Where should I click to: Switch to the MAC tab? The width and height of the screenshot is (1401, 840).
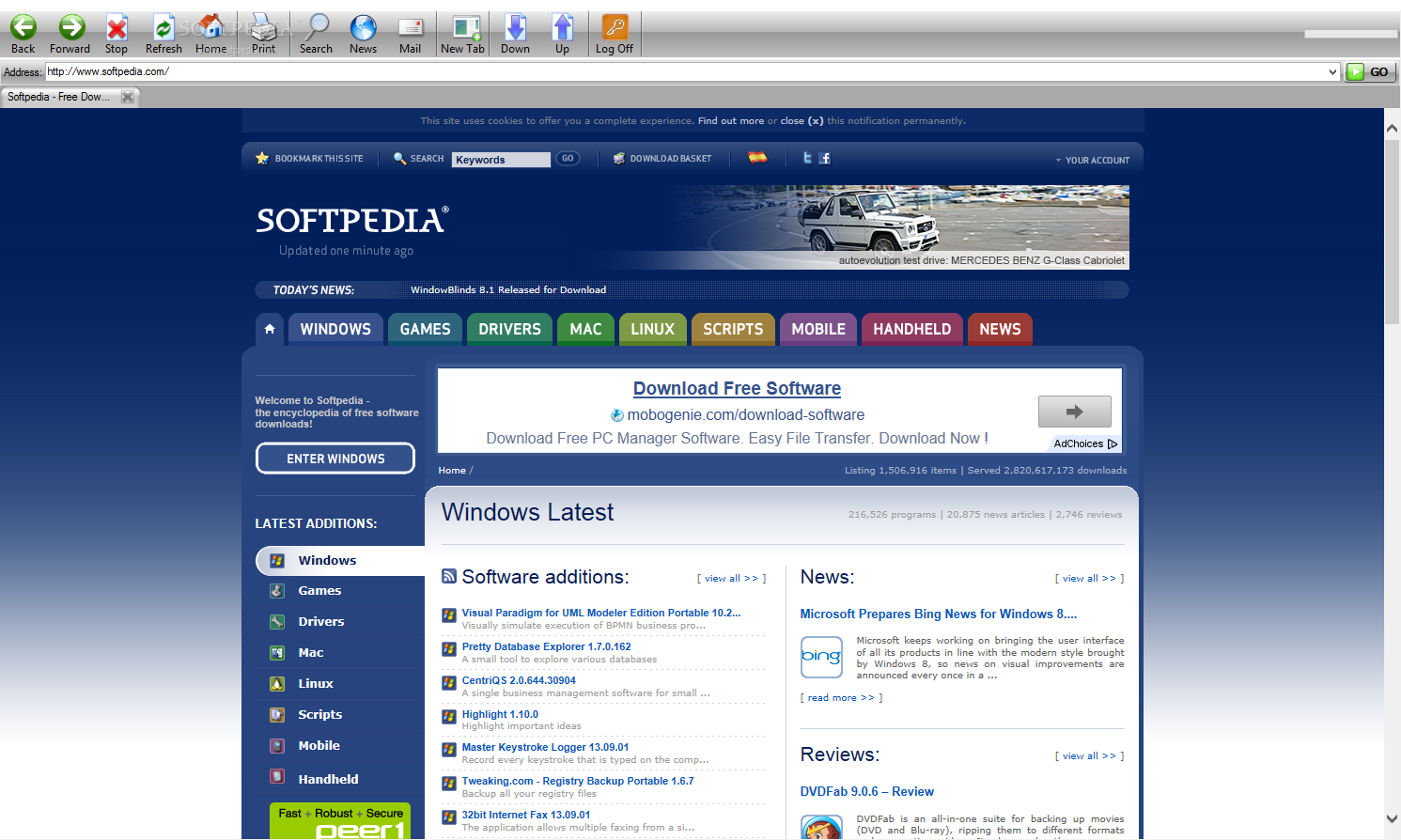[585, 329]
